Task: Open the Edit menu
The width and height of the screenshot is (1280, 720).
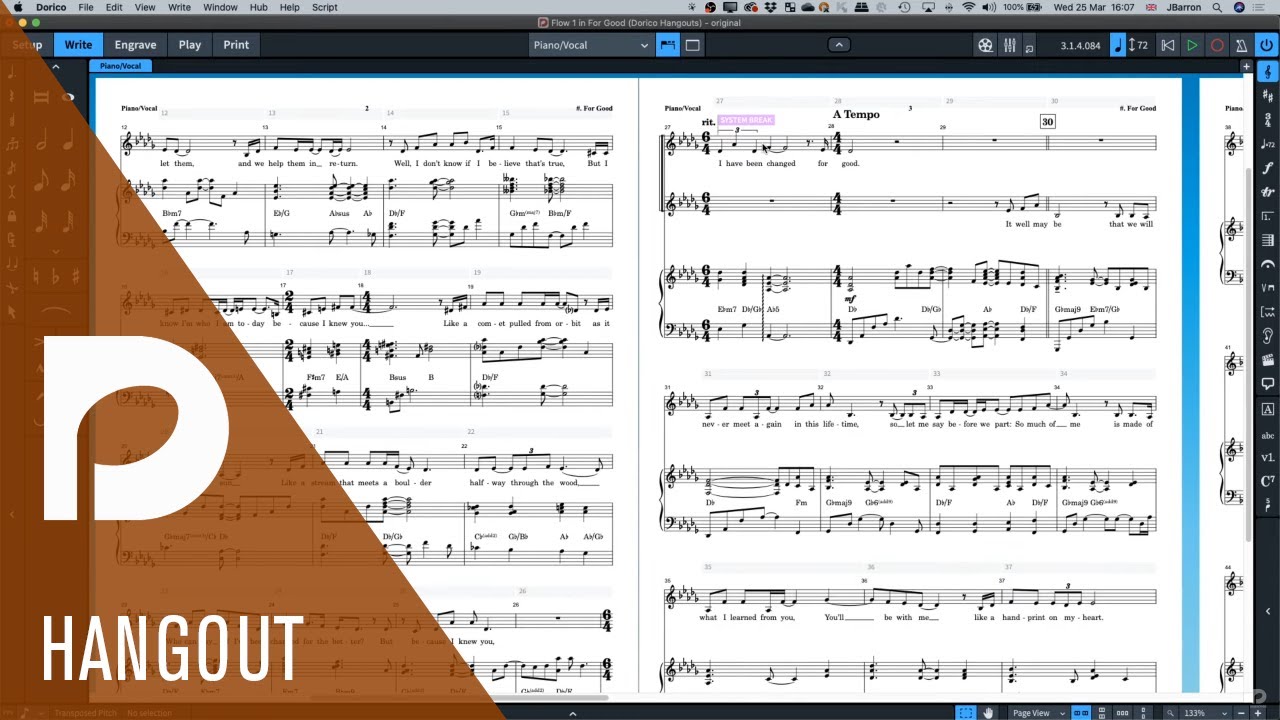Action: pos(115,7)
